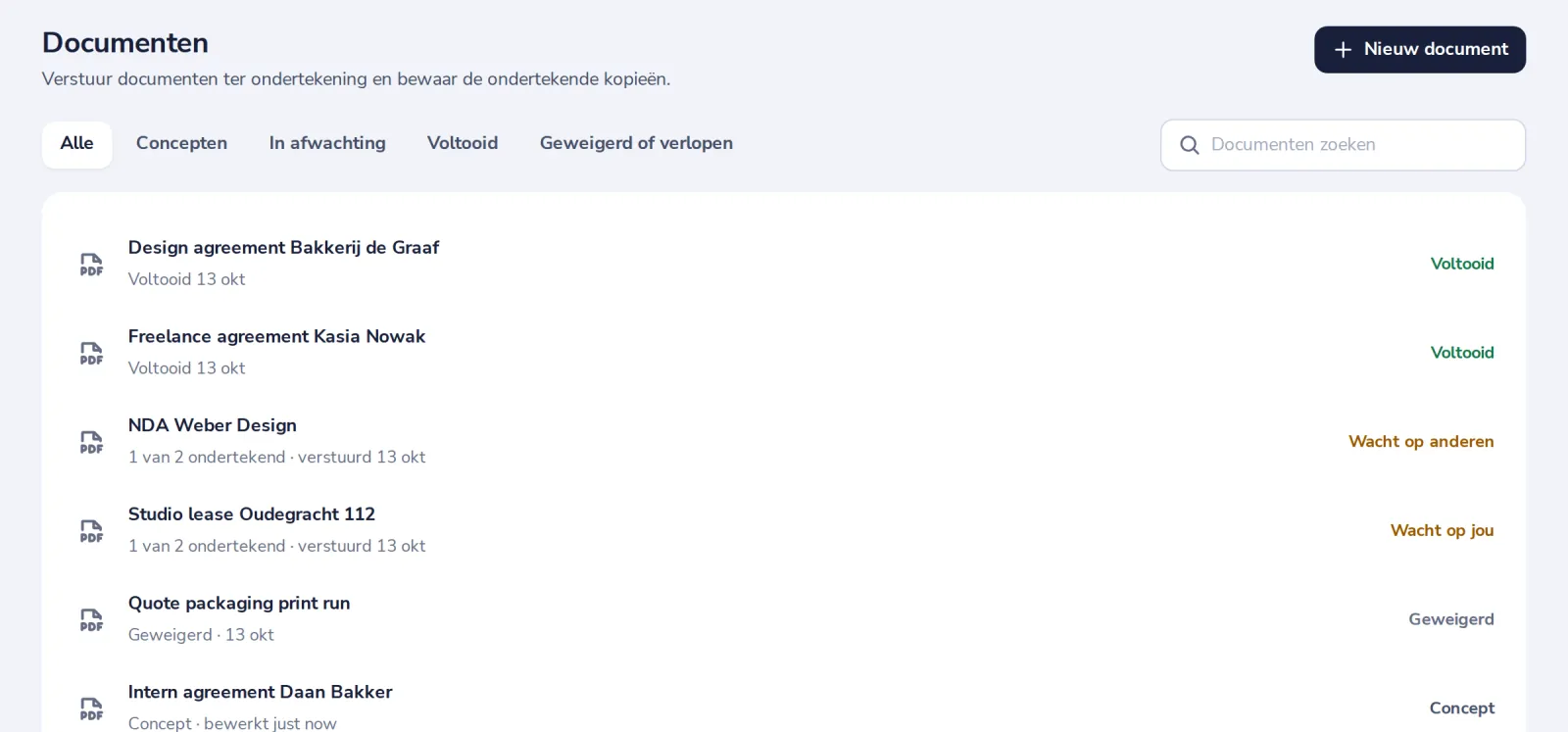Select the Voltooid filter tab
This screenshot has height=732, width=1568.
coord(463,144)
